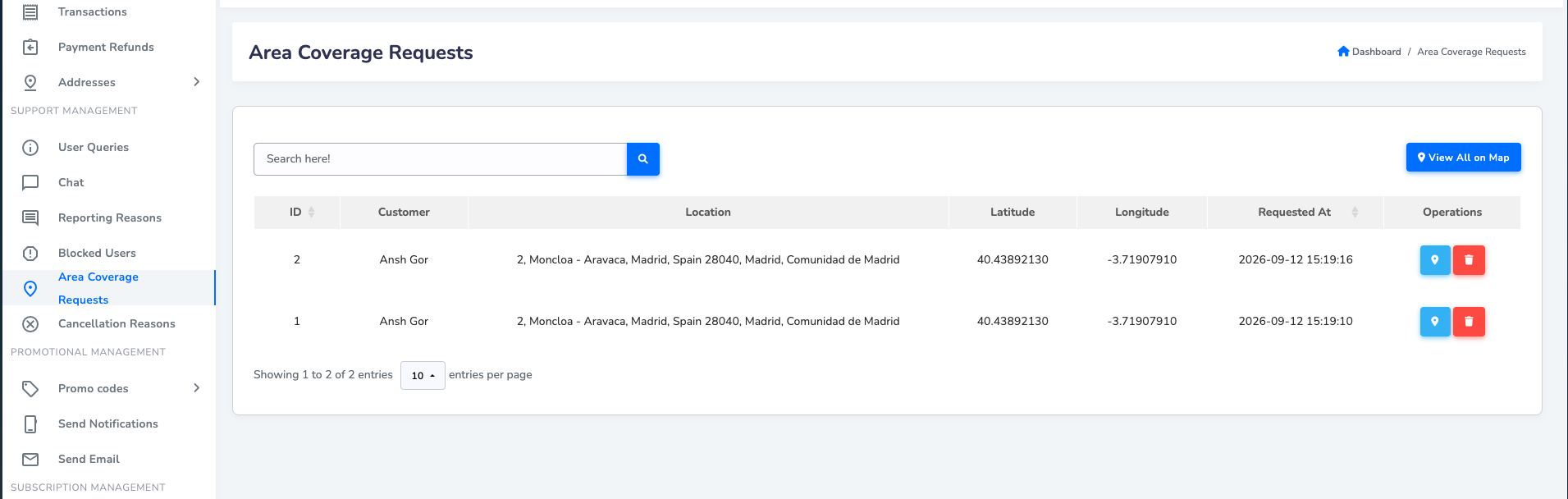Open Transactions menu item

(x=93, y=12)
